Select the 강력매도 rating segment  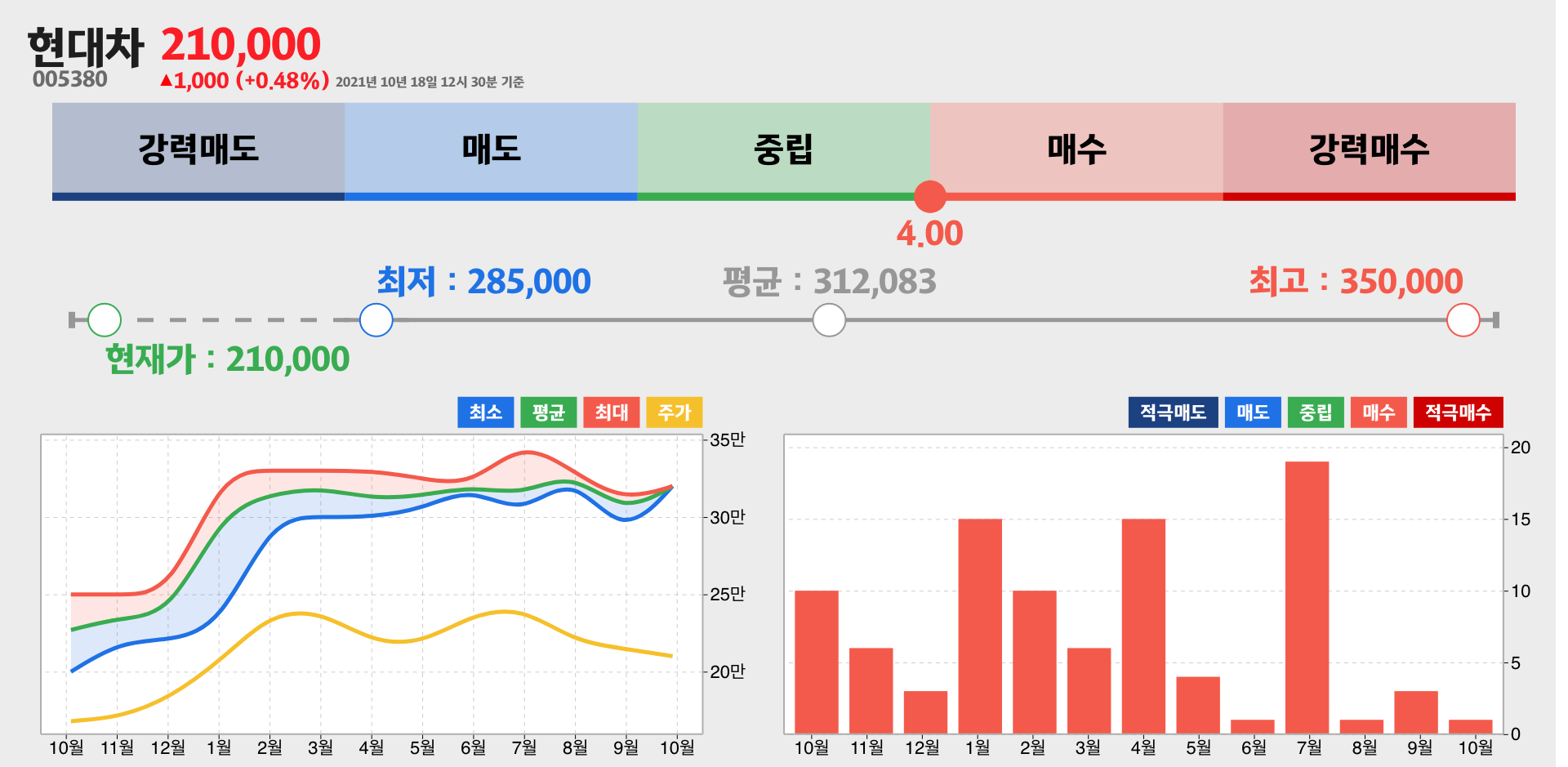tap(198, 151)
